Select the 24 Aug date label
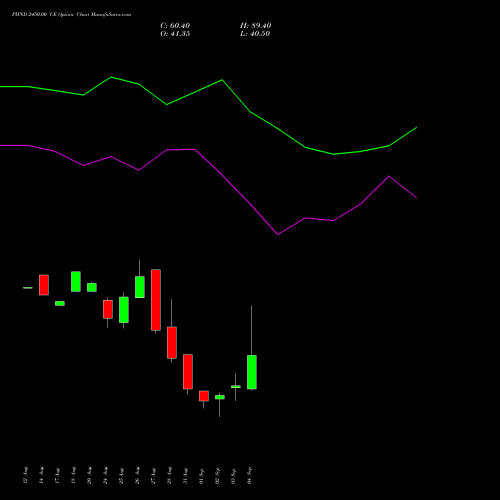500x500 pixels. 105,475
